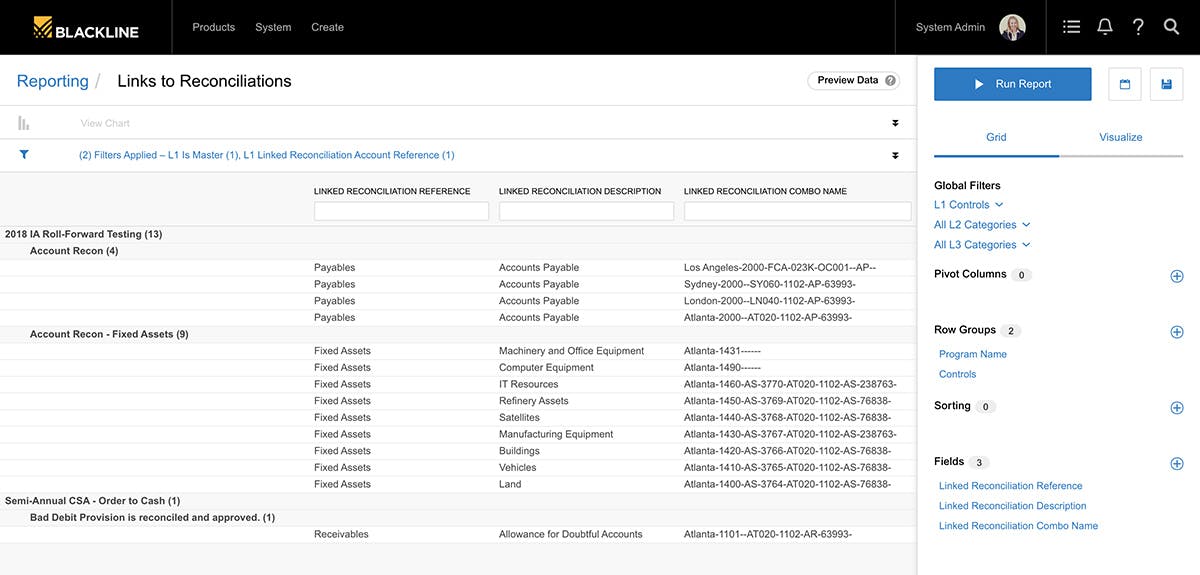Click Controls row group
Image resolution: width=1200 pixels, height=575 pixels.
coord(958,374)
